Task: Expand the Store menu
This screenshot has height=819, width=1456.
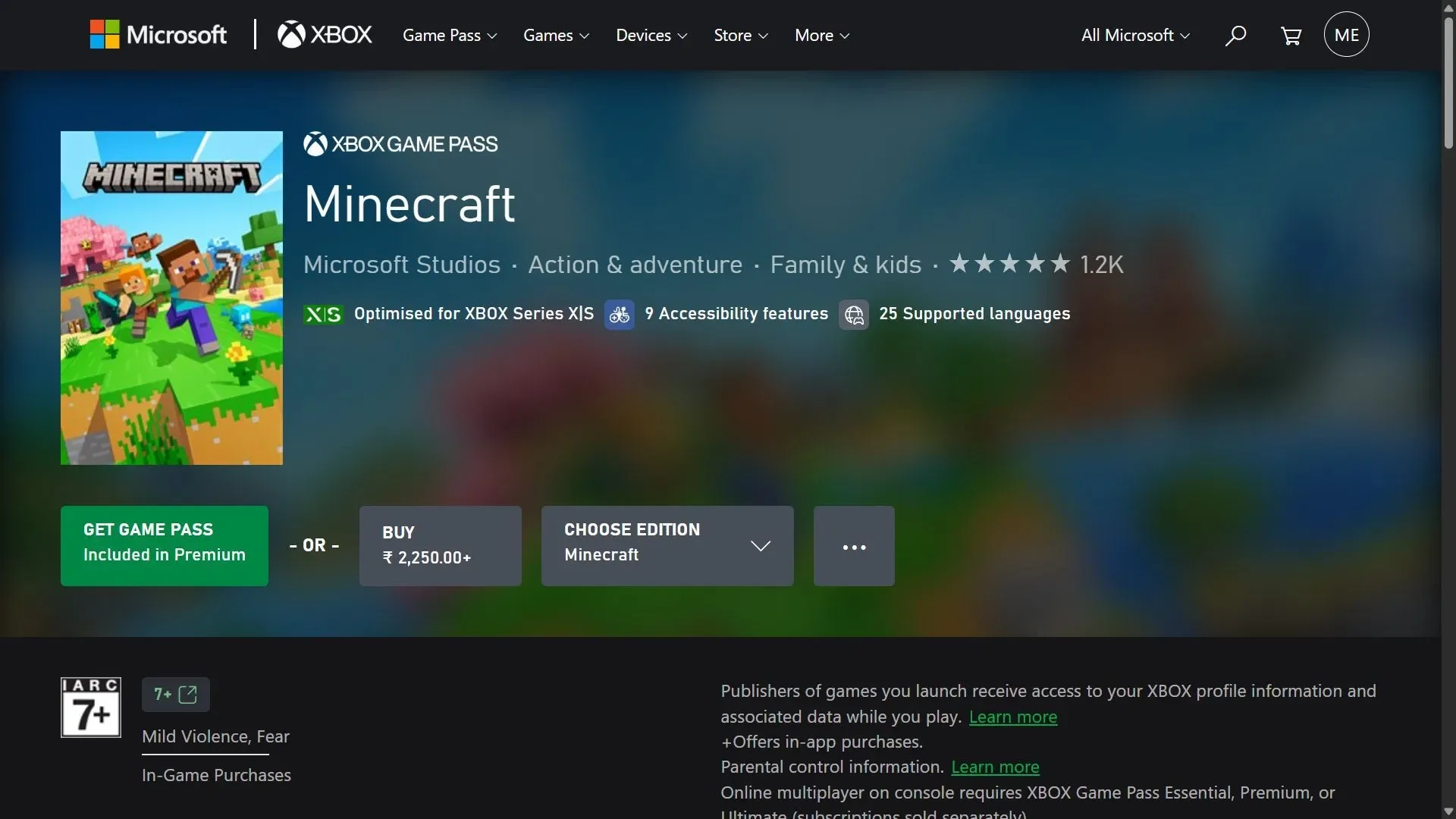Action: [741, 36]
